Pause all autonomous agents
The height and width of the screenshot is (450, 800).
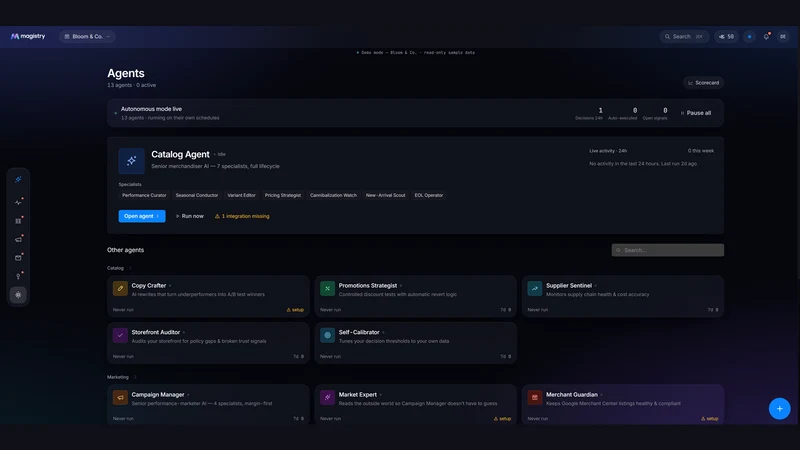pyautogui.click(x=696, y=113)
